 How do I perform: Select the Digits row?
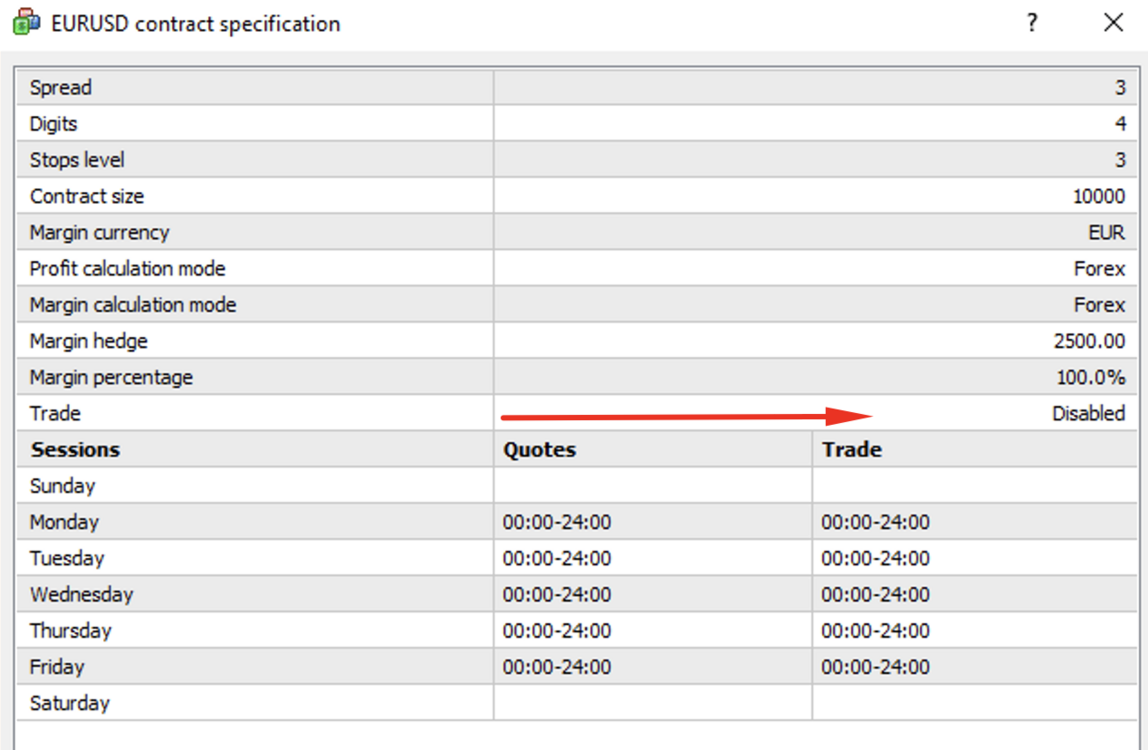click(577, 124)
